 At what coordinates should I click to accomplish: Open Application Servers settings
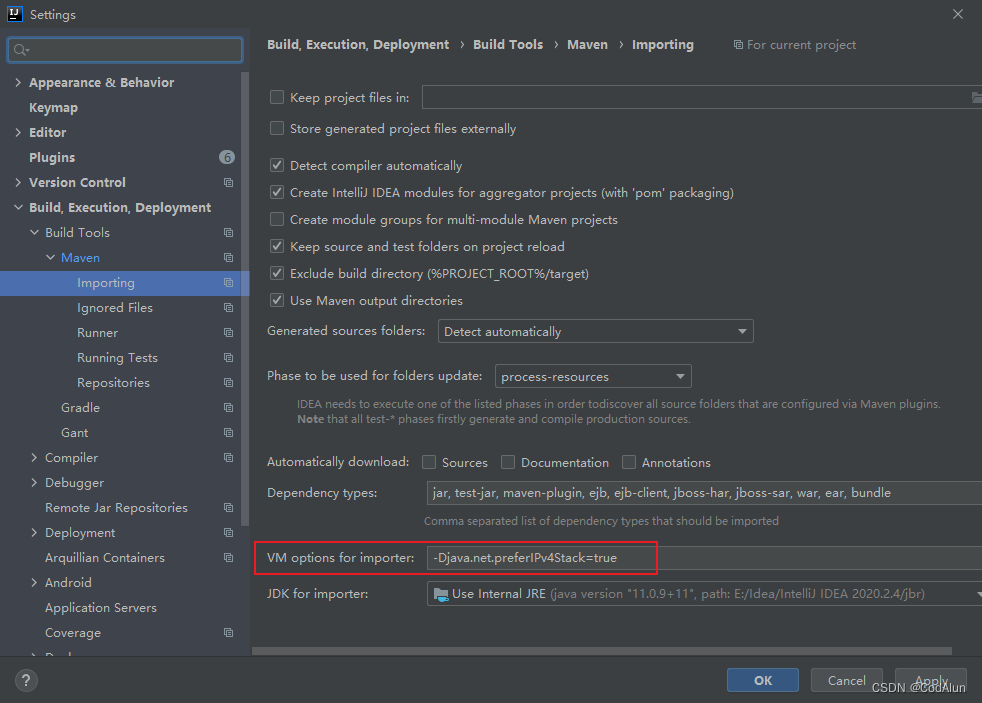coord(101,608)
